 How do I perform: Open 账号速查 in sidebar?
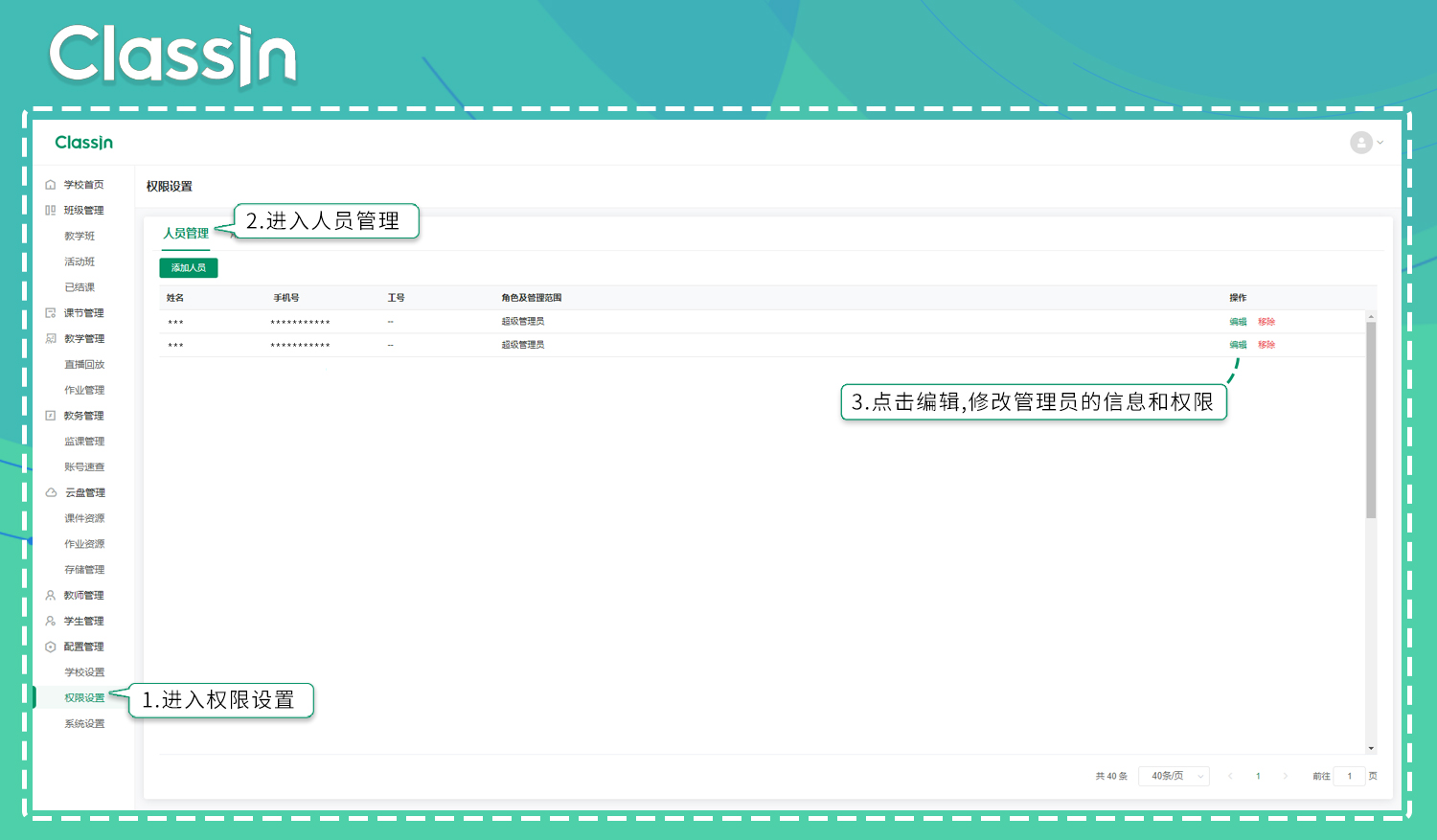point(84,467)
